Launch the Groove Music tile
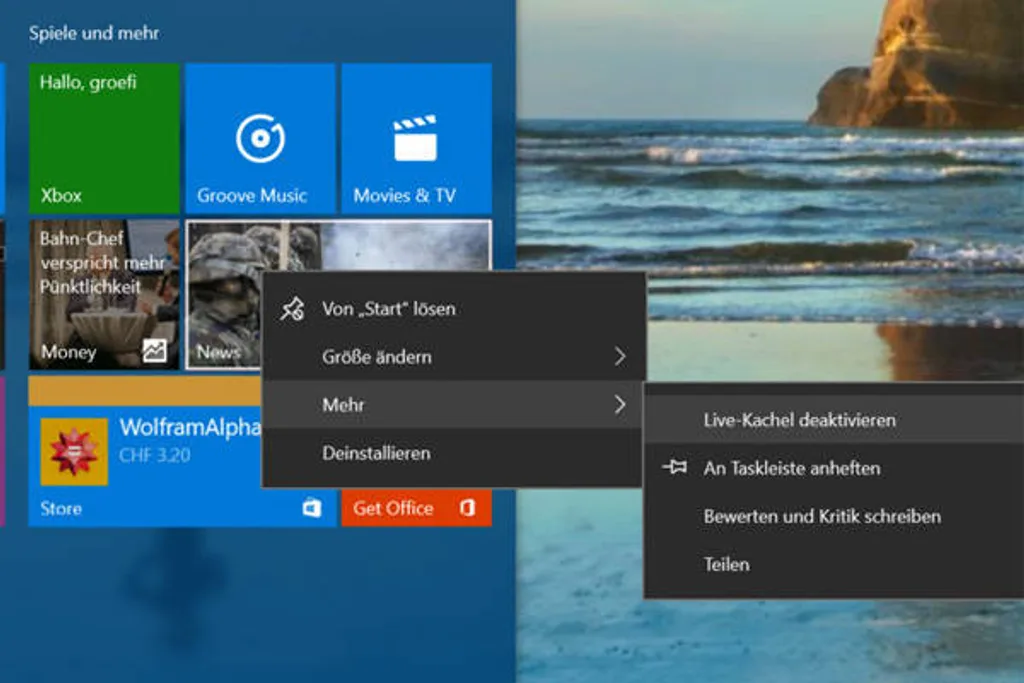The height and width of the screenshot is (683, 1024). (x=260, y=138)
